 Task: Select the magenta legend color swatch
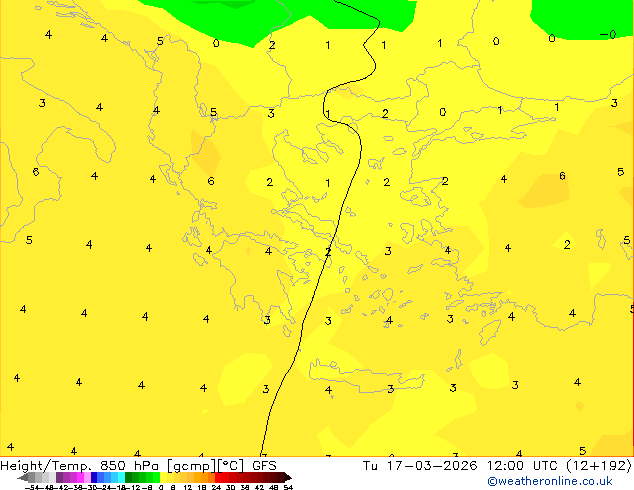click(80, 477)
